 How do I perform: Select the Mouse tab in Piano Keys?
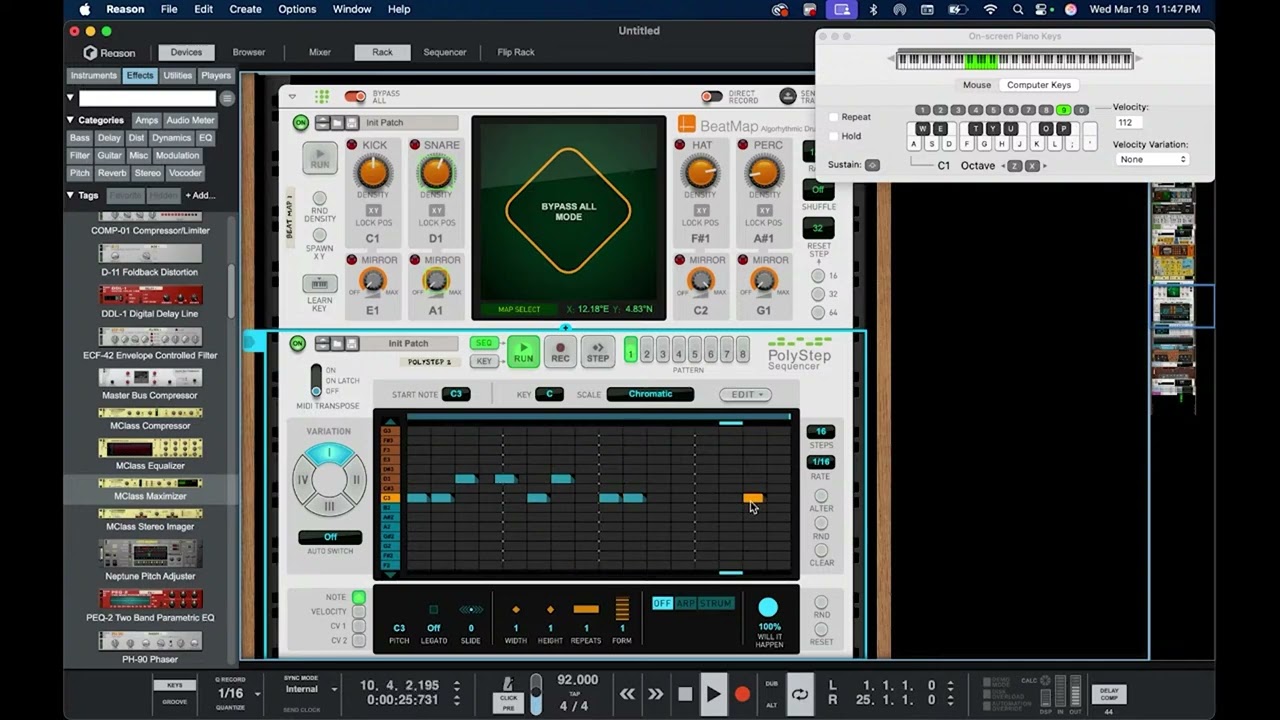tap(977, 85)
